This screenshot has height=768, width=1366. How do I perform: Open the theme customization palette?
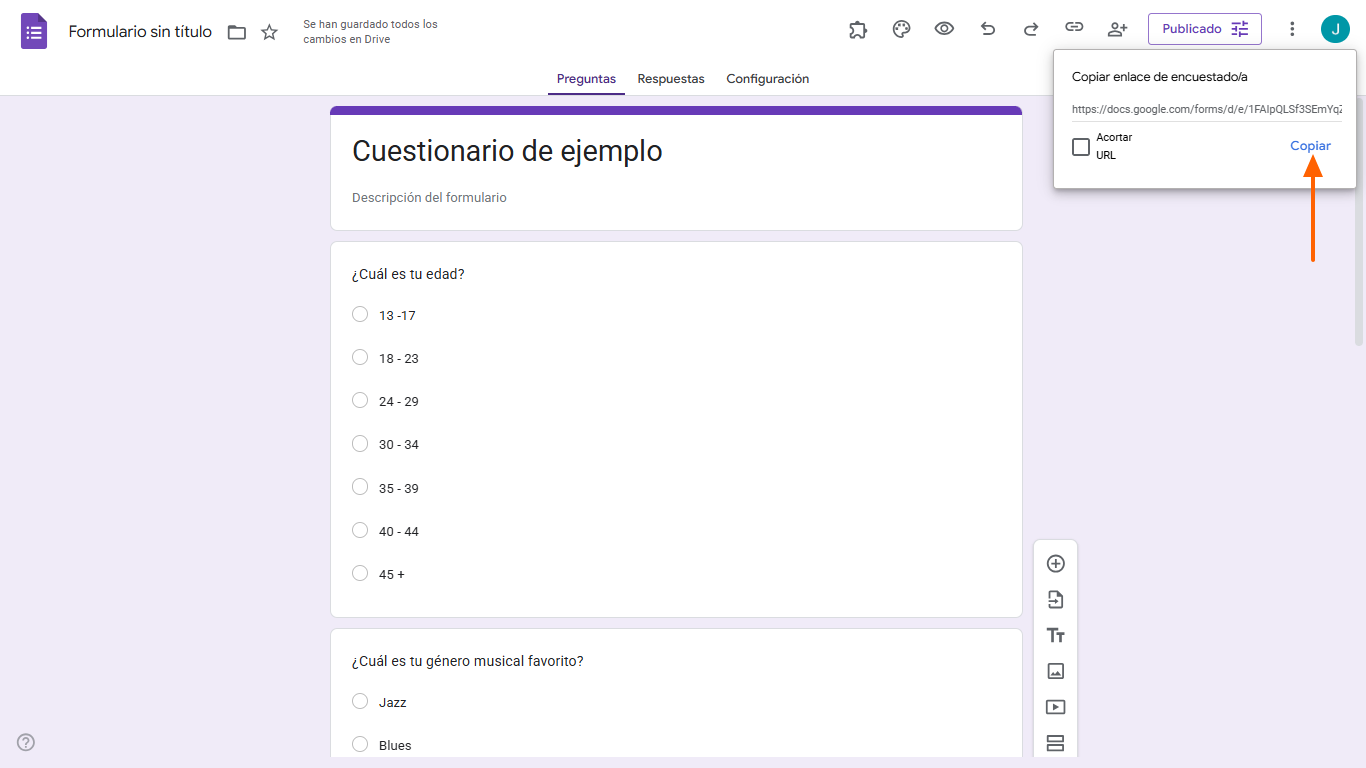point(901,29)
